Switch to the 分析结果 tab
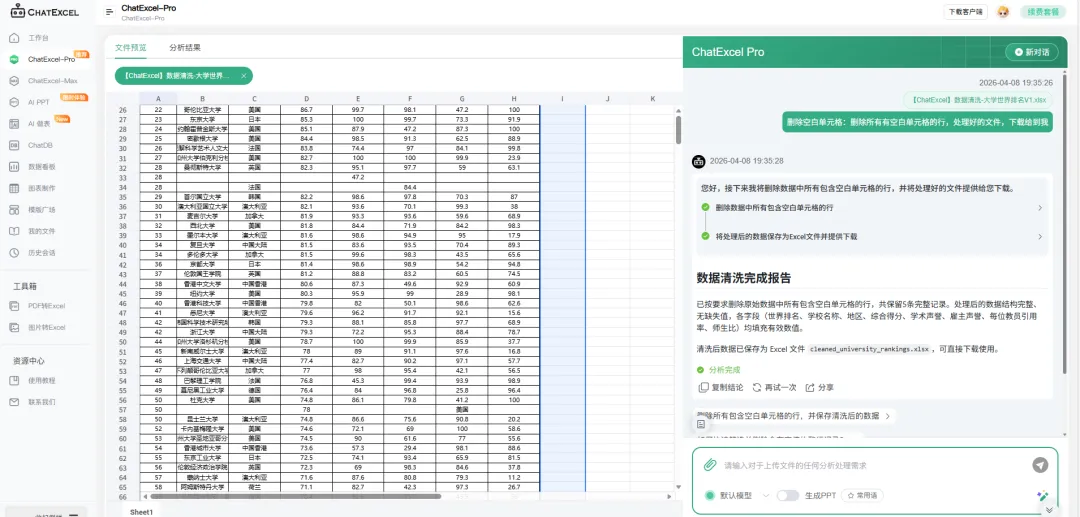Screen dimensions: 1080x517 [185, 48]
